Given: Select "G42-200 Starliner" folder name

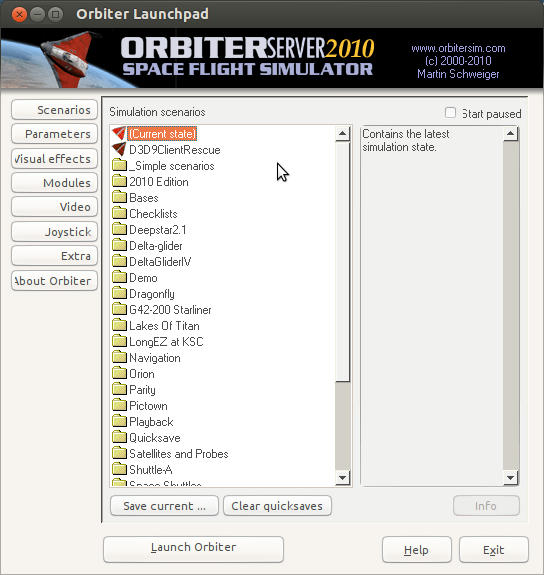Looking at the screenshot, I should (170, 310).
